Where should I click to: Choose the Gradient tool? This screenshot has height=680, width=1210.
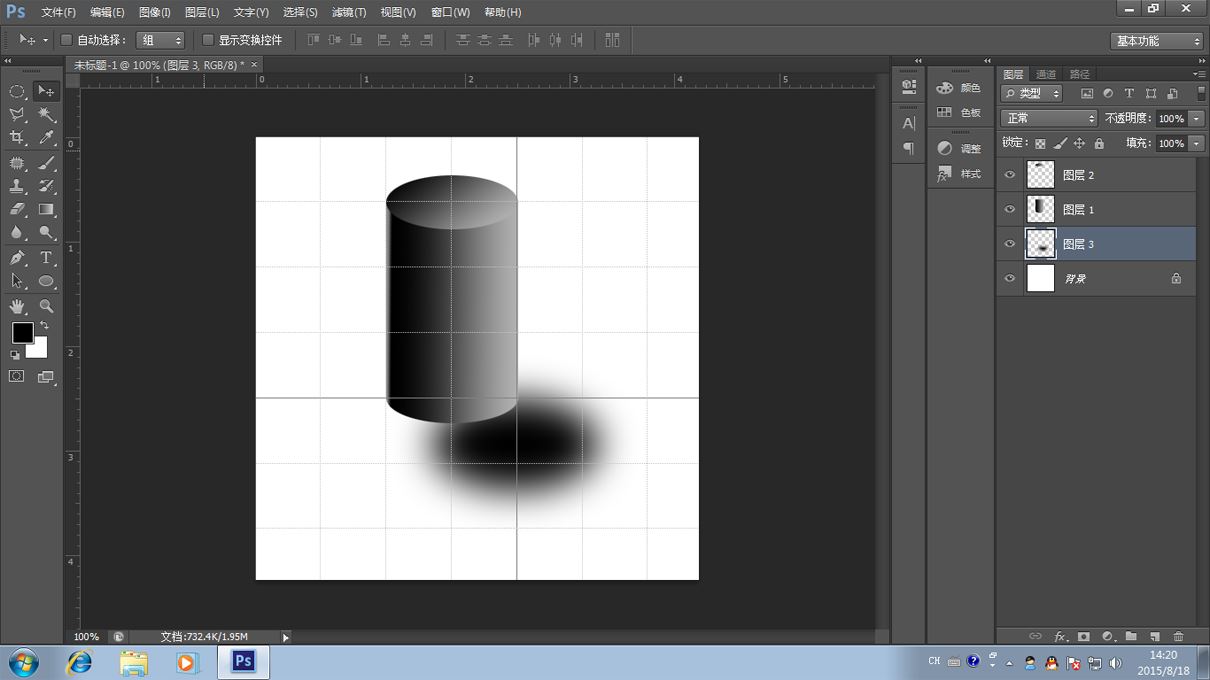(46, 210)
